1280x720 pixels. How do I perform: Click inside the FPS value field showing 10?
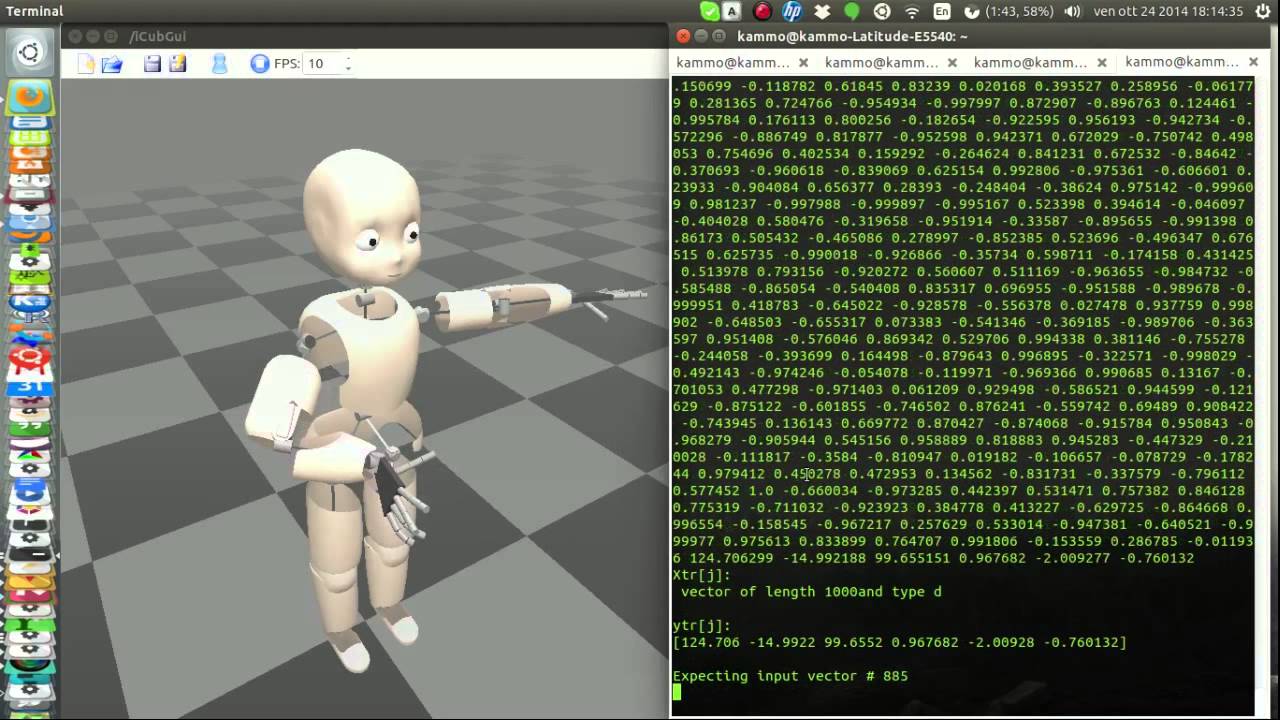[322, 64]
